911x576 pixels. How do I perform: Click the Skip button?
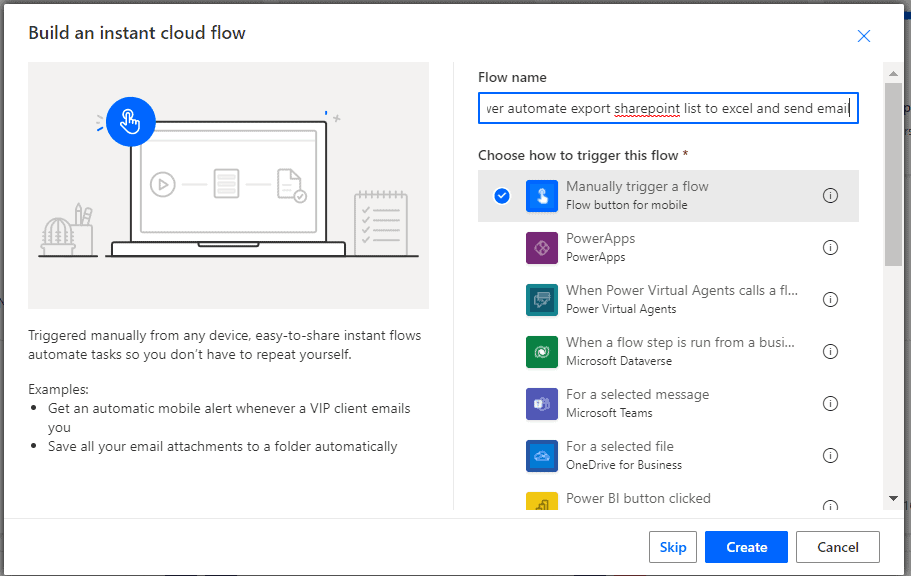click(x=673, y=547)
